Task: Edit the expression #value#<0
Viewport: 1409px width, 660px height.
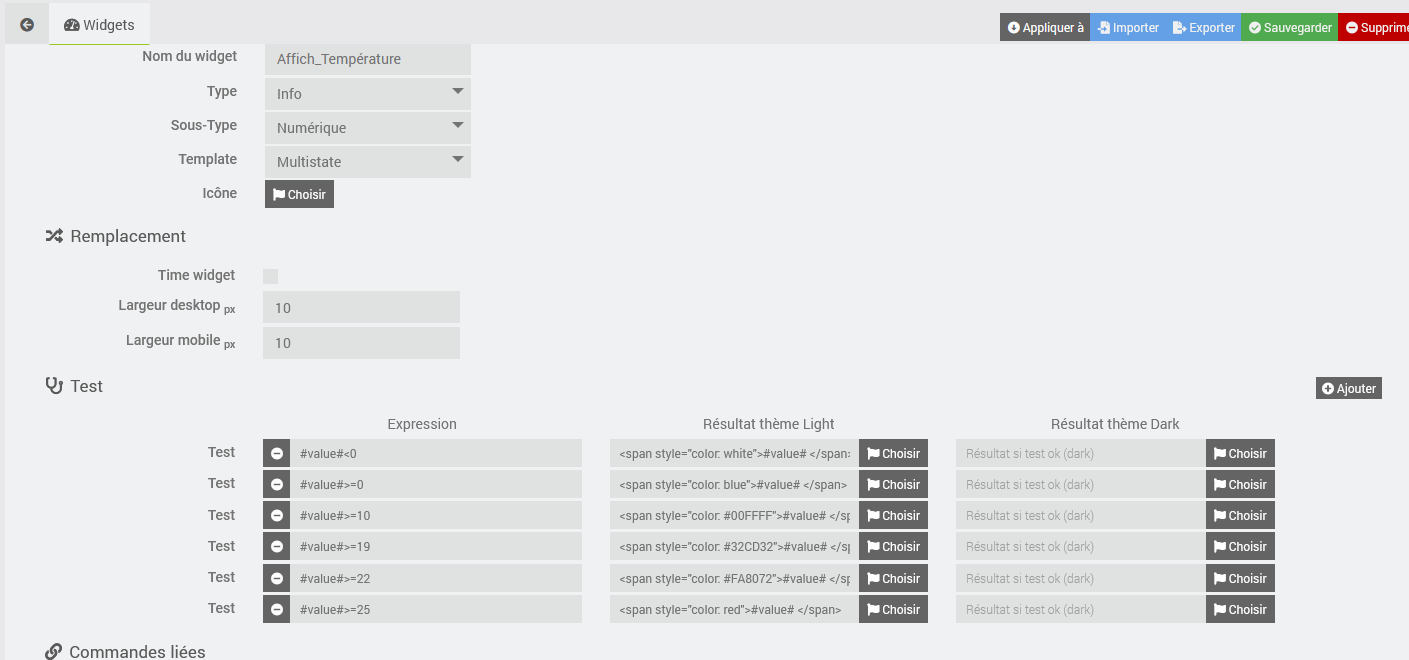Action: pos(436,453)
